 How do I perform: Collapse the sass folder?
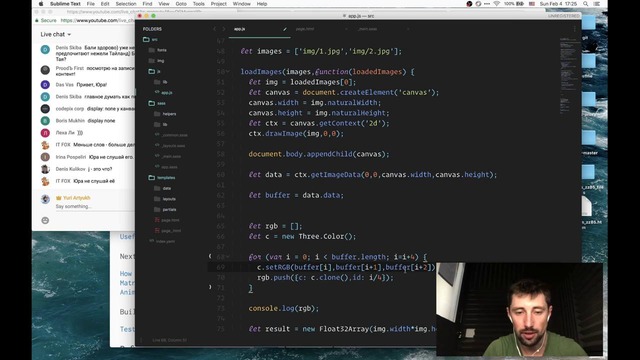click(157, 103)
